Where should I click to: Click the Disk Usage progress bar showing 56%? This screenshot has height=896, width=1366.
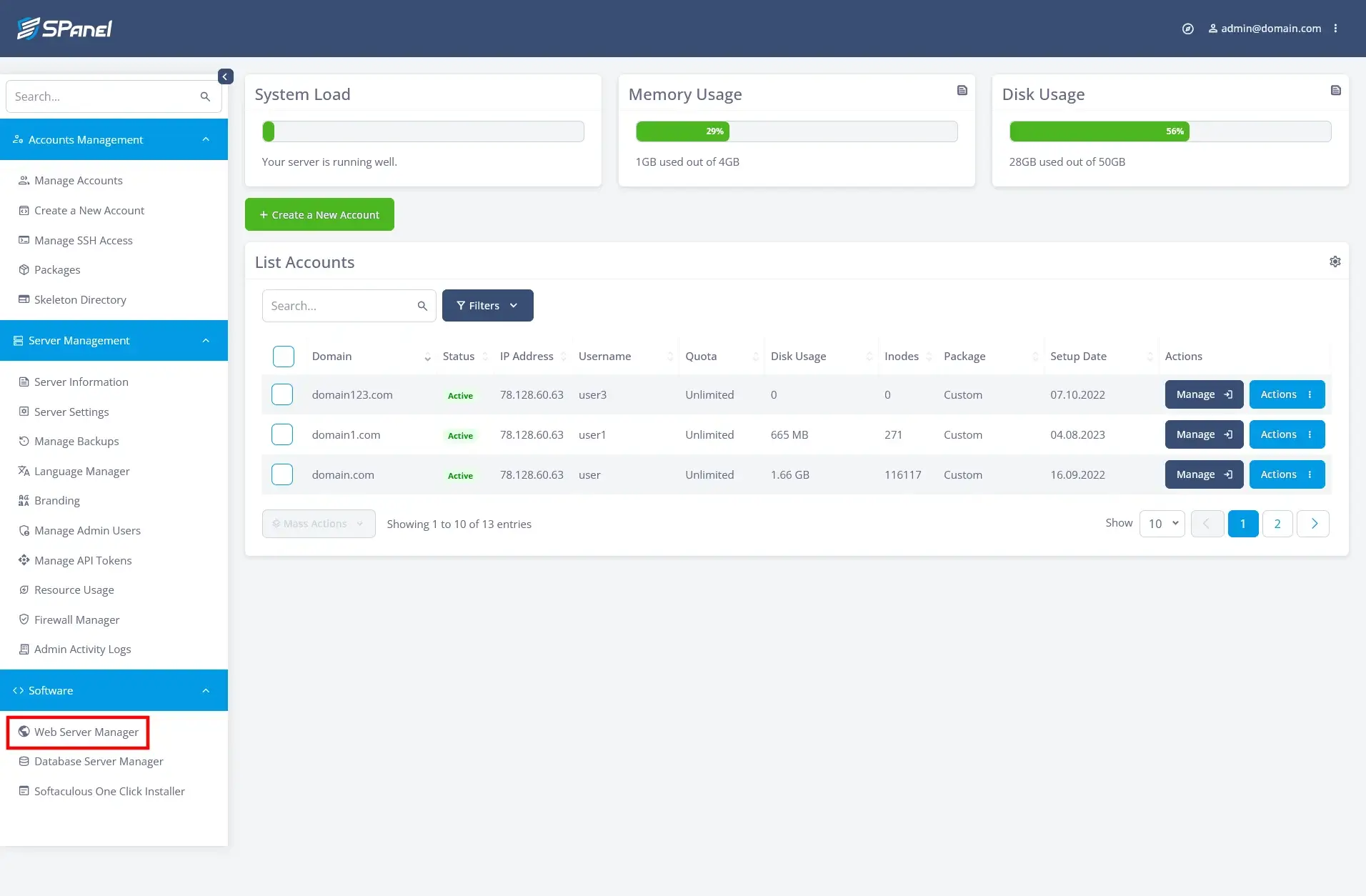tap(1170, 131)
